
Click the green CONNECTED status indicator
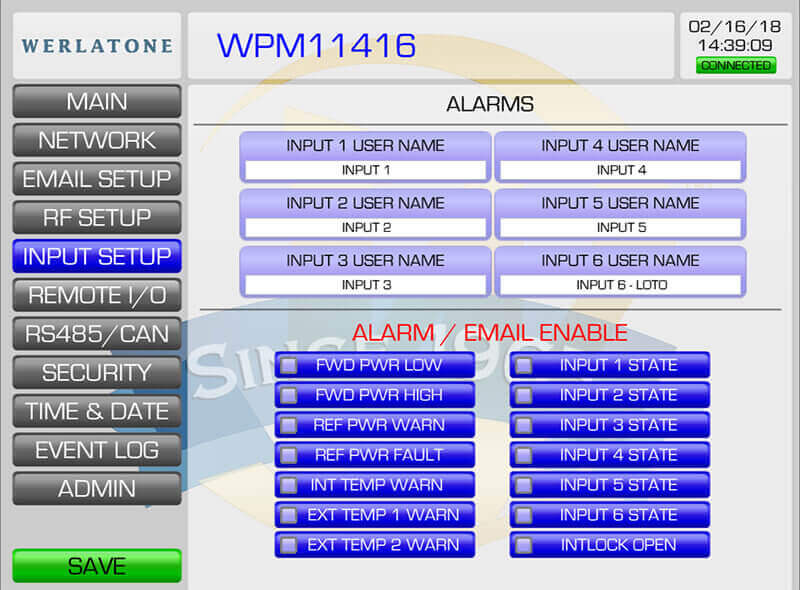point(736,65)
